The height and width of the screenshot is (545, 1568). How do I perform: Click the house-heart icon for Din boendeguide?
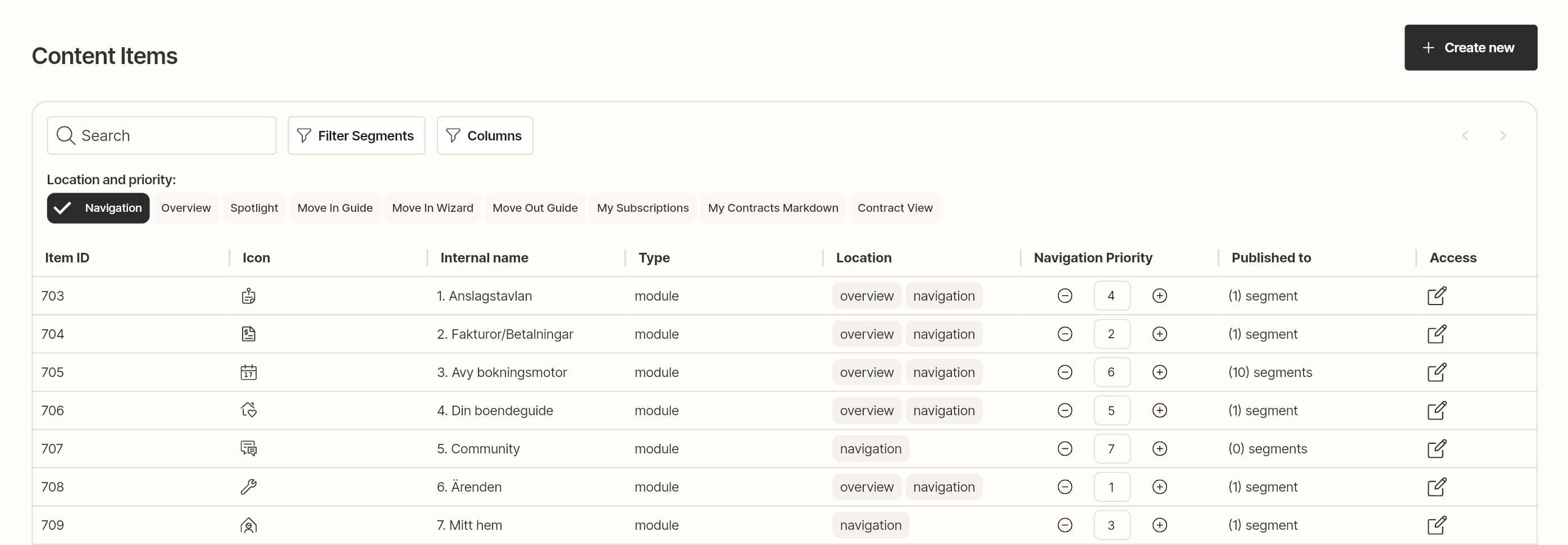click(x=248, y=410)
